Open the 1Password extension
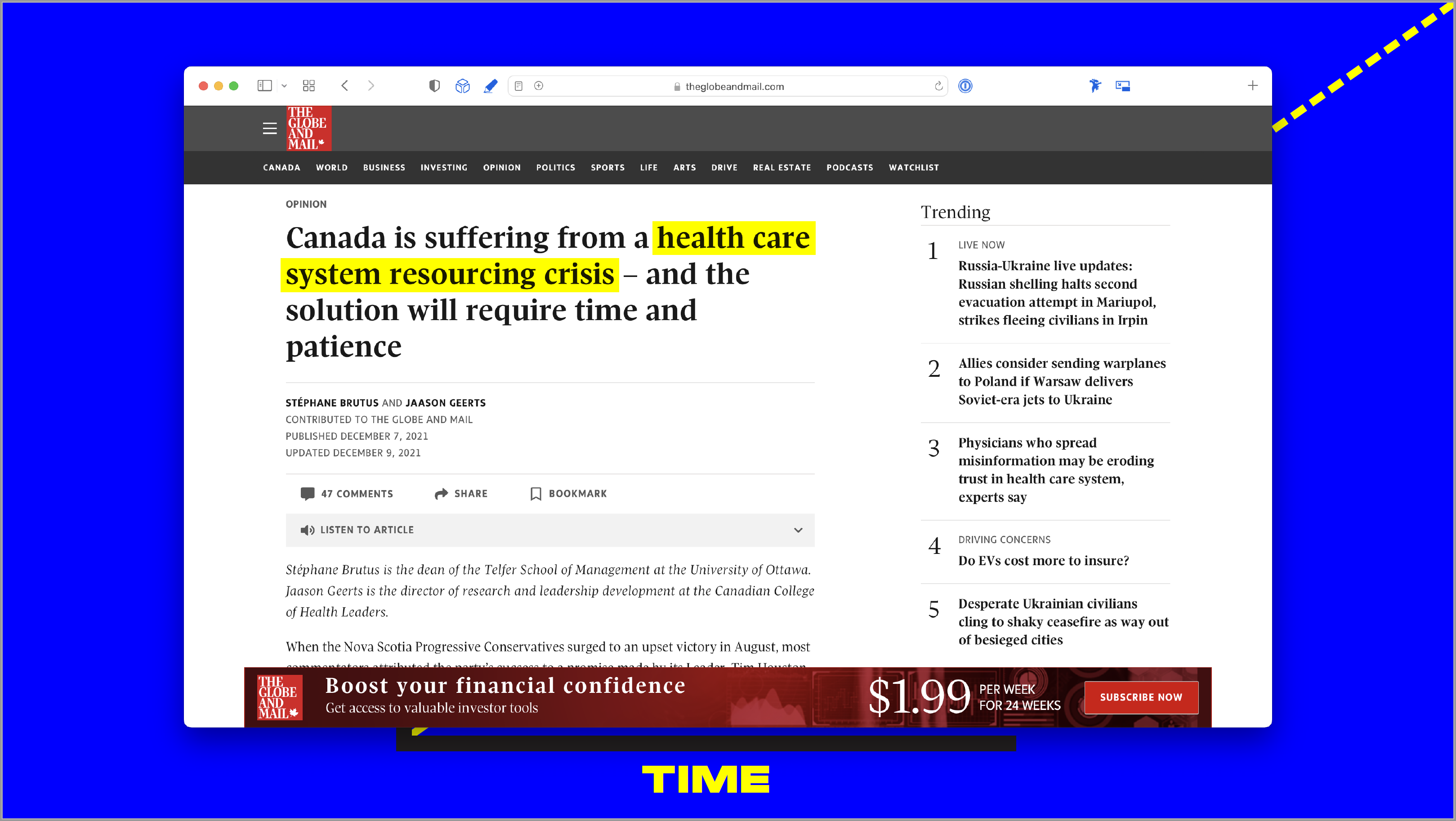Image resolution: width=1456 pixels, height=821 pixels. [965, 86]
